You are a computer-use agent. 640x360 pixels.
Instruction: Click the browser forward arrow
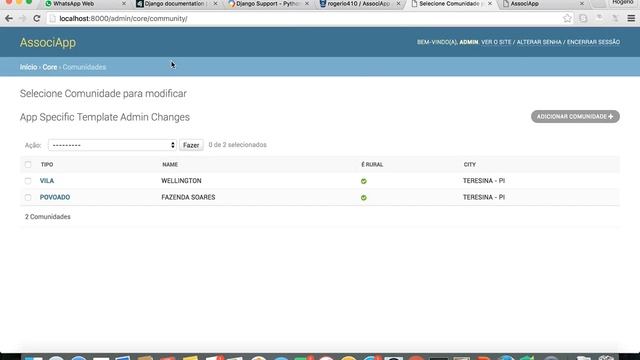click(23, 18)
